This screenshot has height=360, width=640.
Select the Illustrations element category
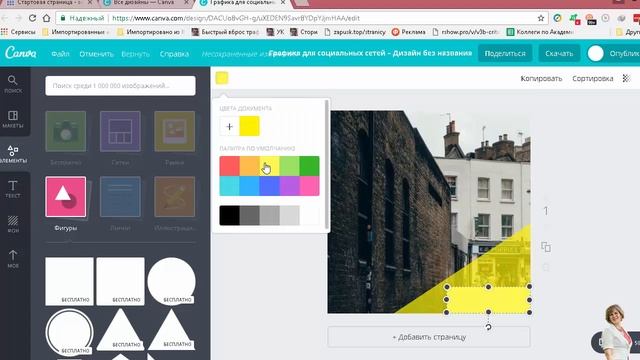(175, 197)
